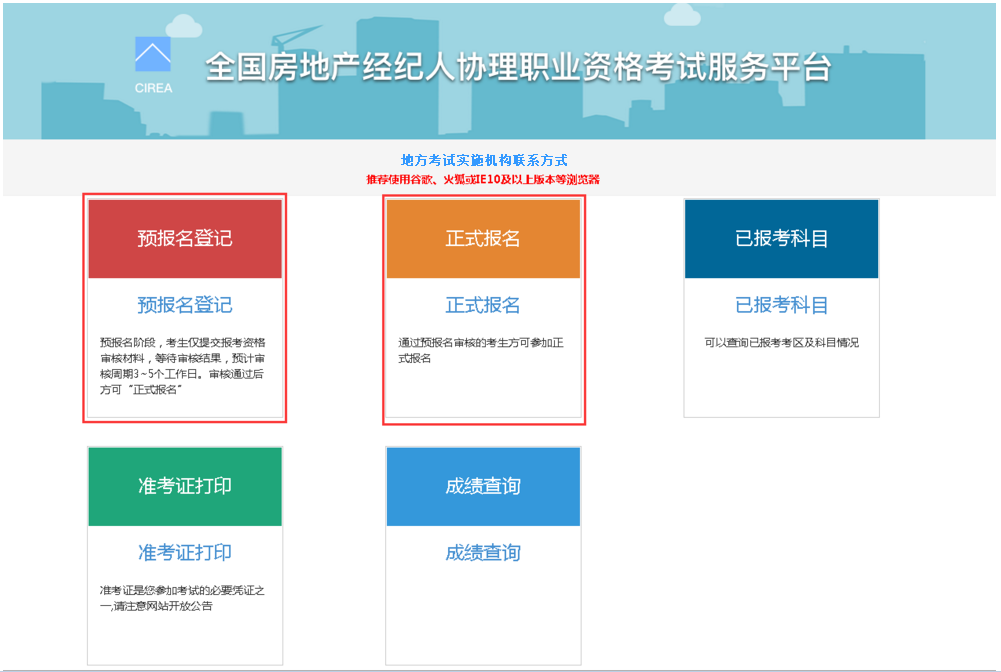Open the blue 已报考科目 title link
This screenshot has height=672, width=1001.
[x=781, y=306]
